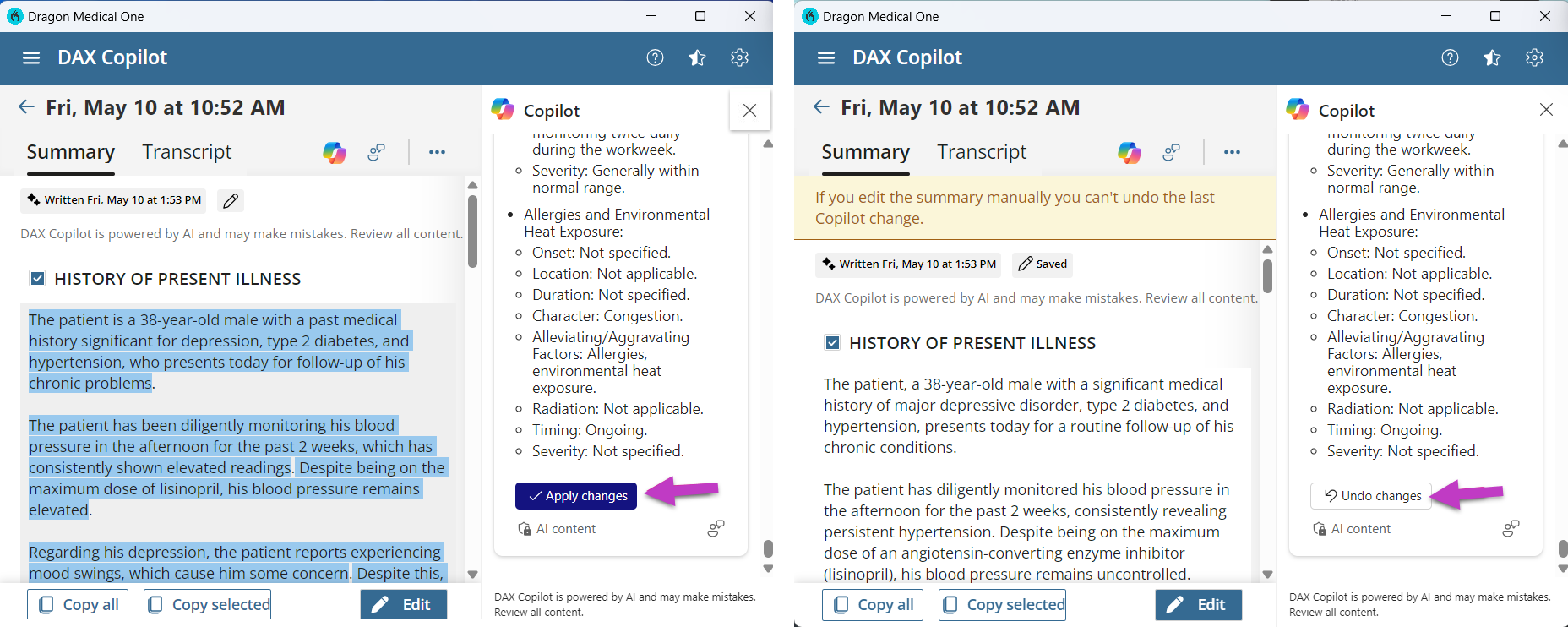Image resolution: width=1568 pixels, height=627 pixels.
Task: Go back with the arrow near the date
Action: [26, 106]
